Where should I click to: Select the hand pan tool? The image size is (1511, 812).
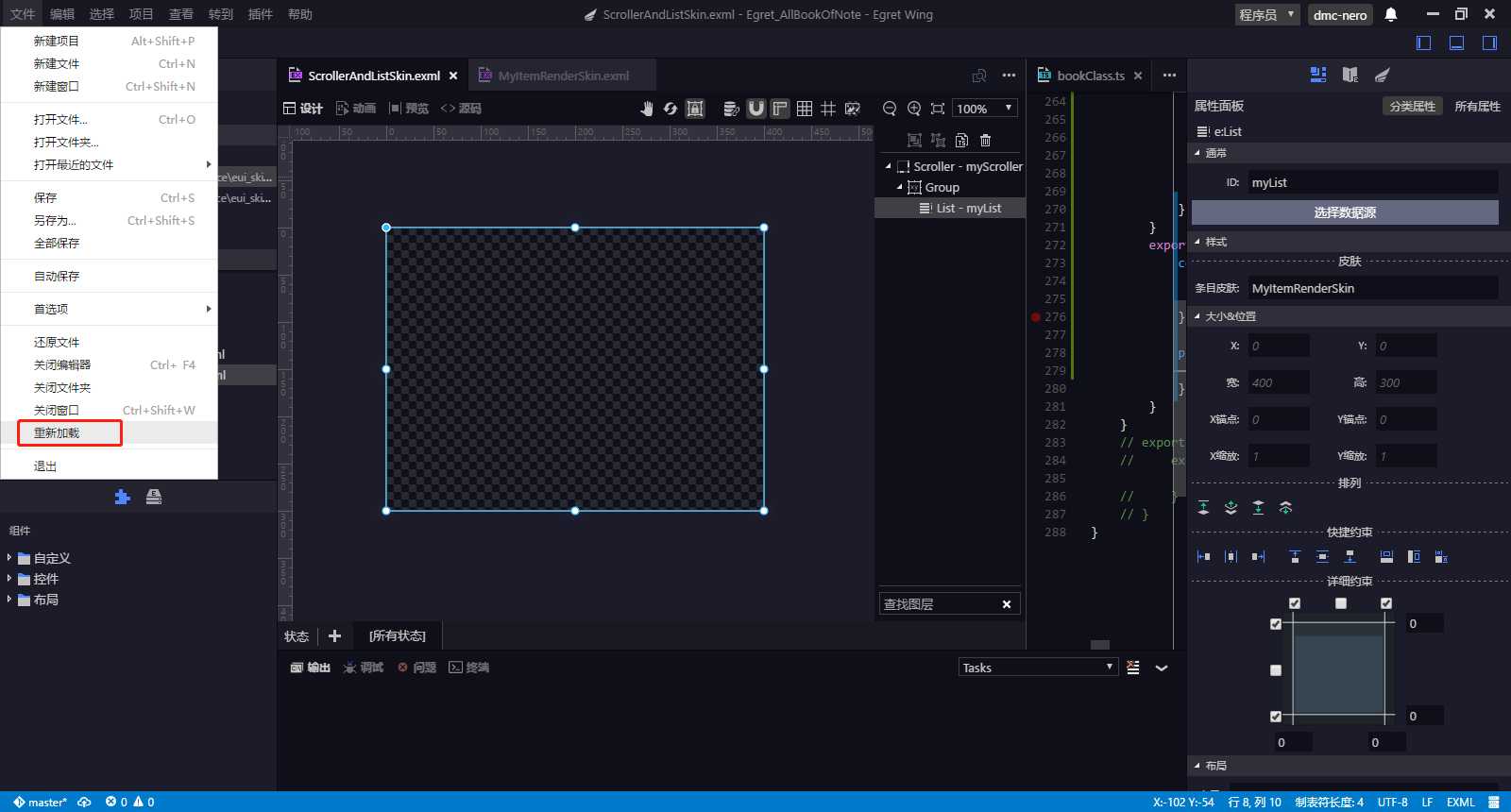[x=646, y=109]
